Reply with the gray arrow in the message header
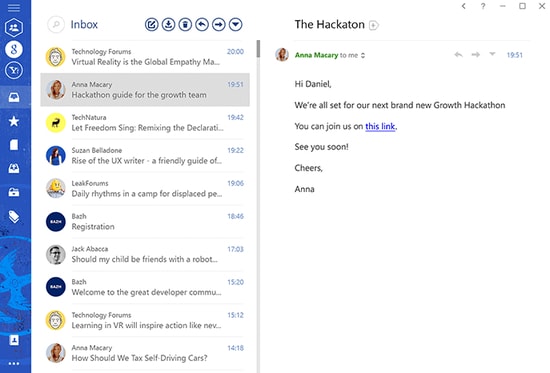The height and width of the screenshot is (373, 550). 458,55
